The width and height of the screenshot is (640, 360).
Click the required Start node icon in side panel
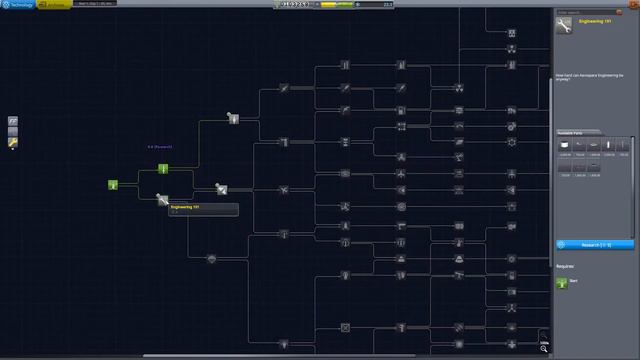click(562, 283)
